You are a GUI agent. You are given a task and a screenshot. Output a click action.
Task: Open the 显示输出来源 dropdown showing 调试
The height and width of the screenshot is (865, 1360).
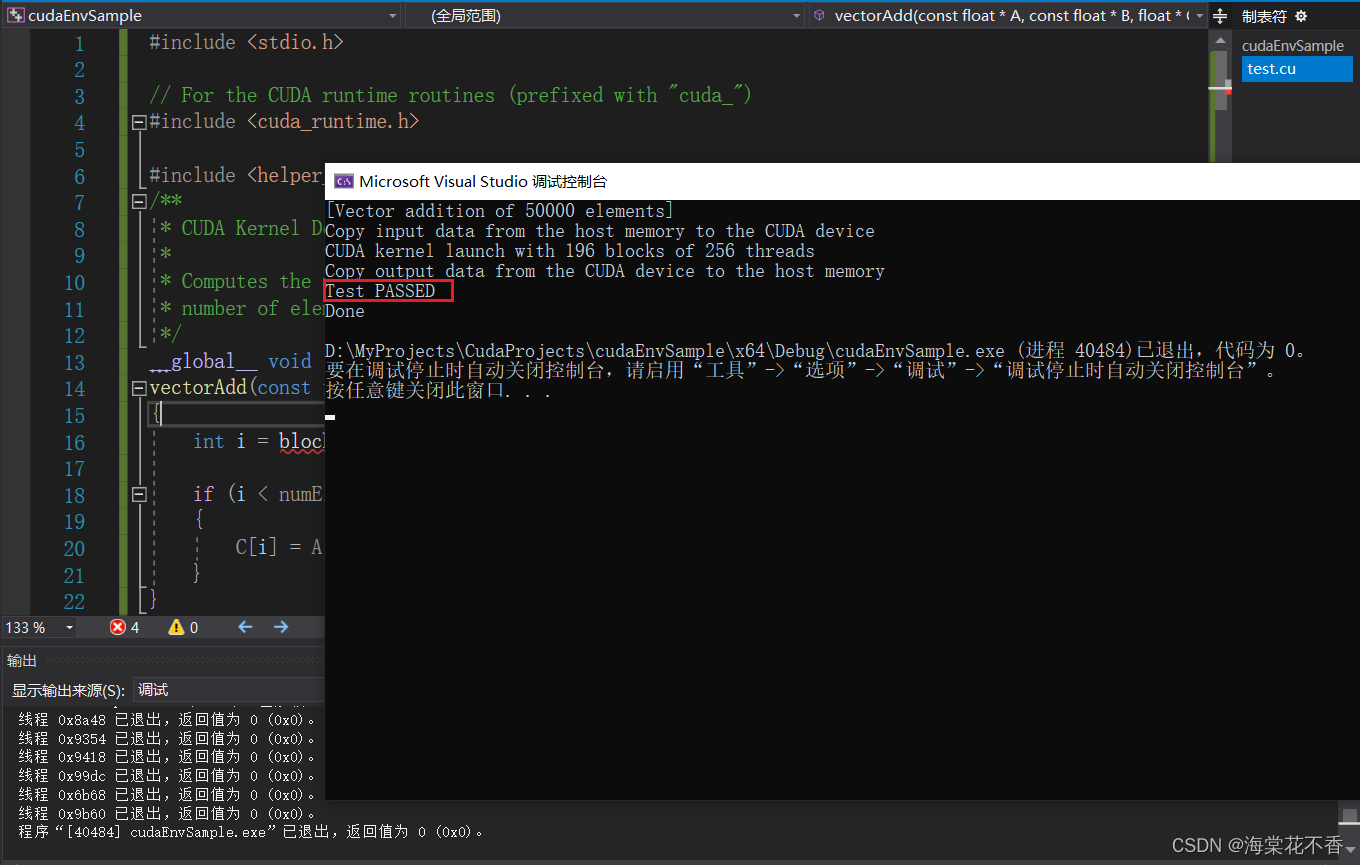tap(228, 689)
